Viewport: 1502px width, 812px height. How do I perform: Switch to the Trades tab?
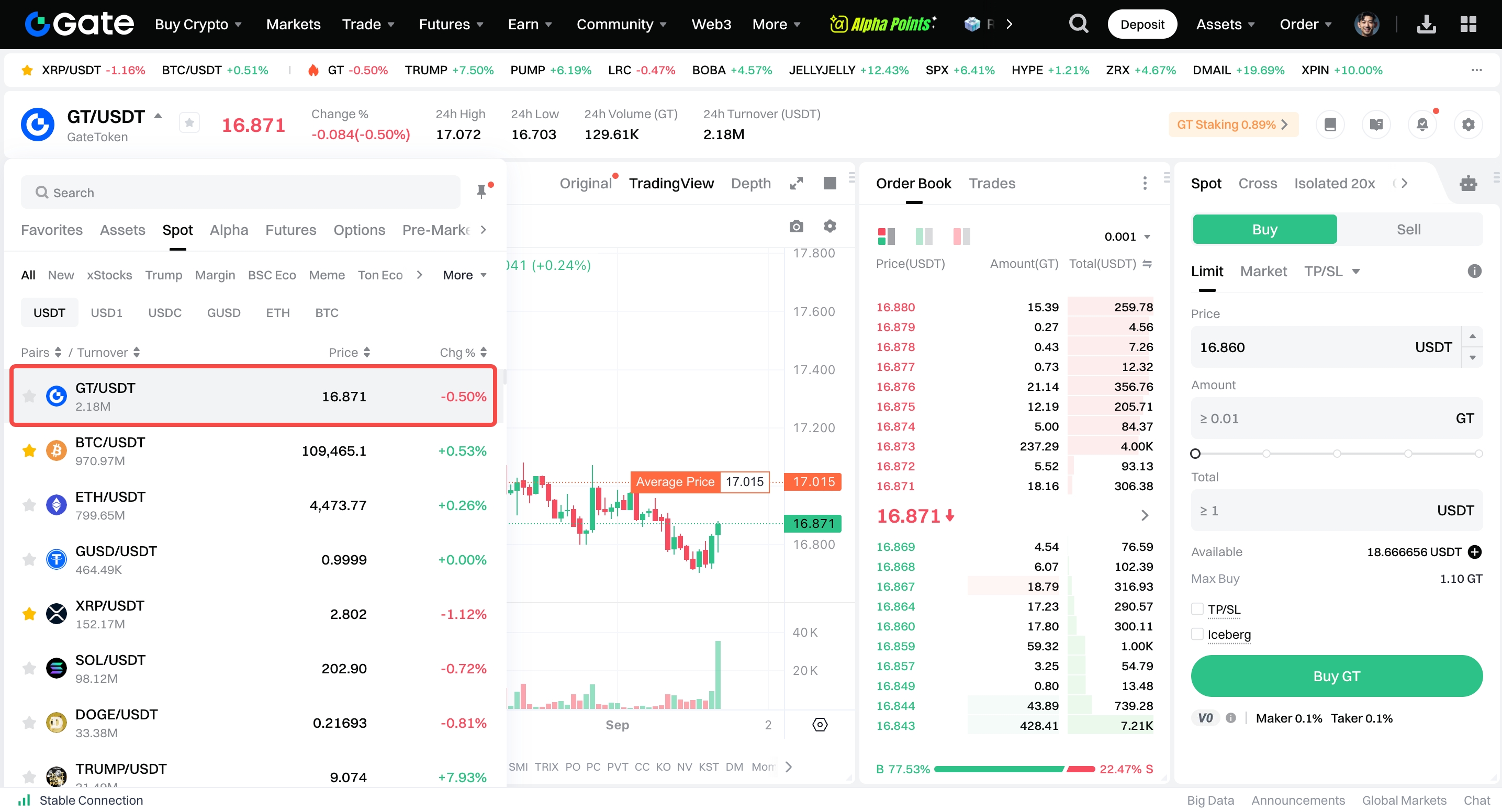point(991,184)
